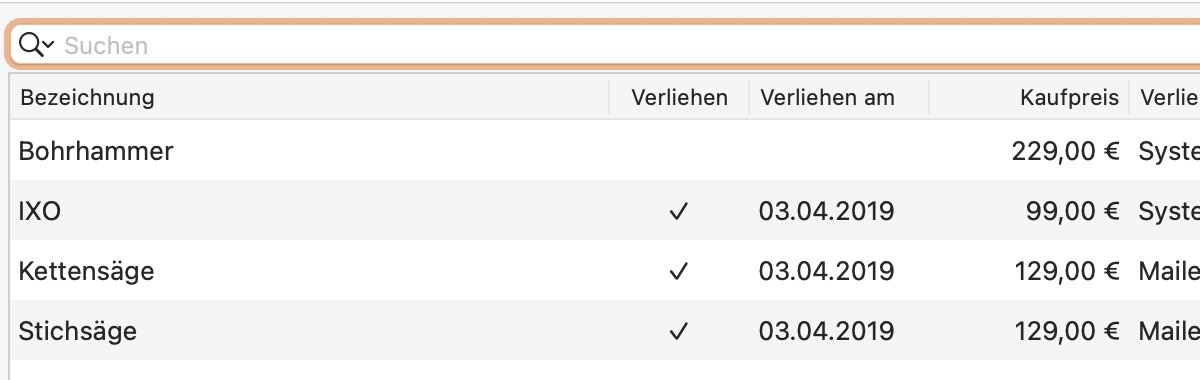Toggle the Verliehen checkmark for Kettensäge

point(679,271)
